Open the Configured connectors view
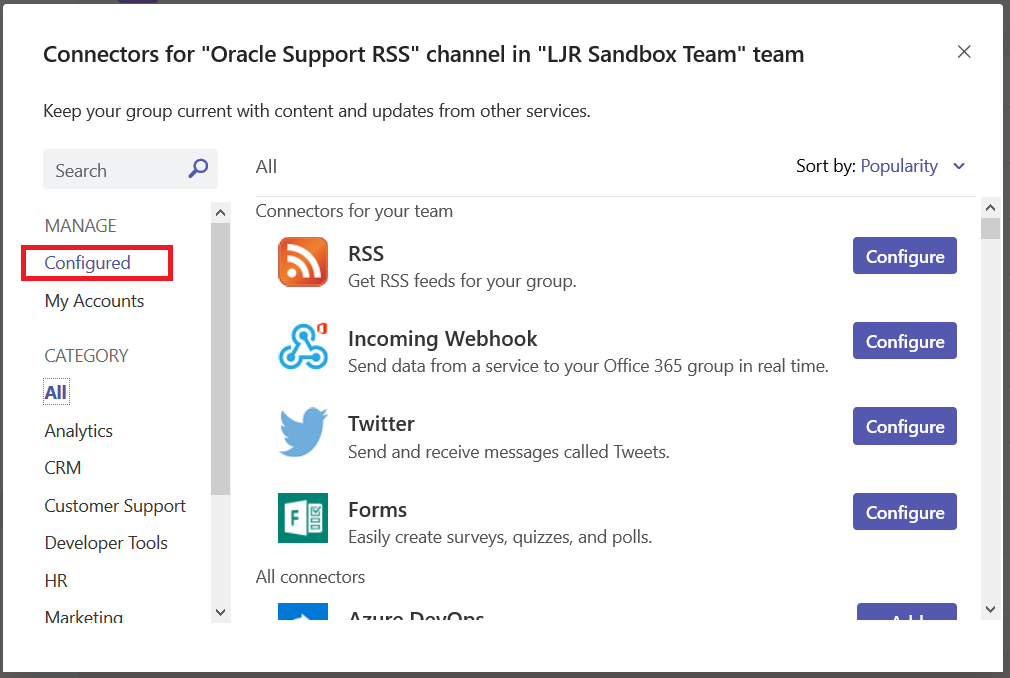Viewport: 1010px width, 678px height. pyautogui.click(x=88, y=263)
